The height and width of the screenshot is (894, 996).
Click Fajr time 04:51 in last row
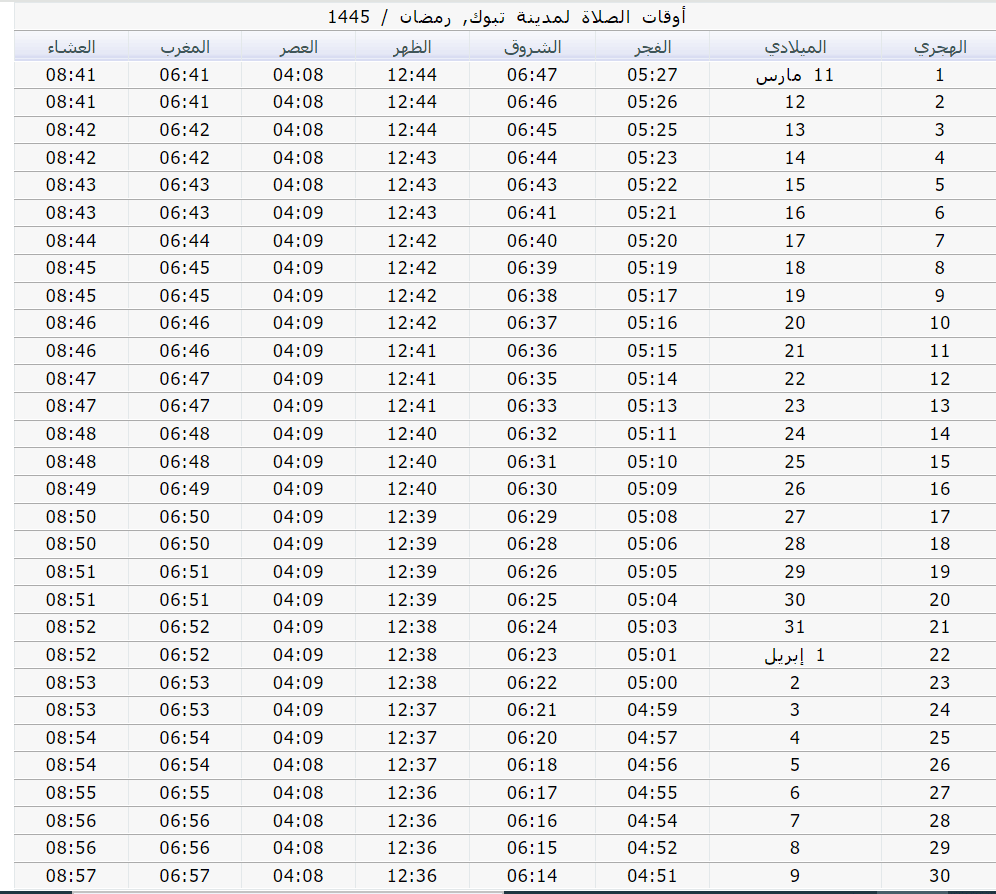[652, 876]
